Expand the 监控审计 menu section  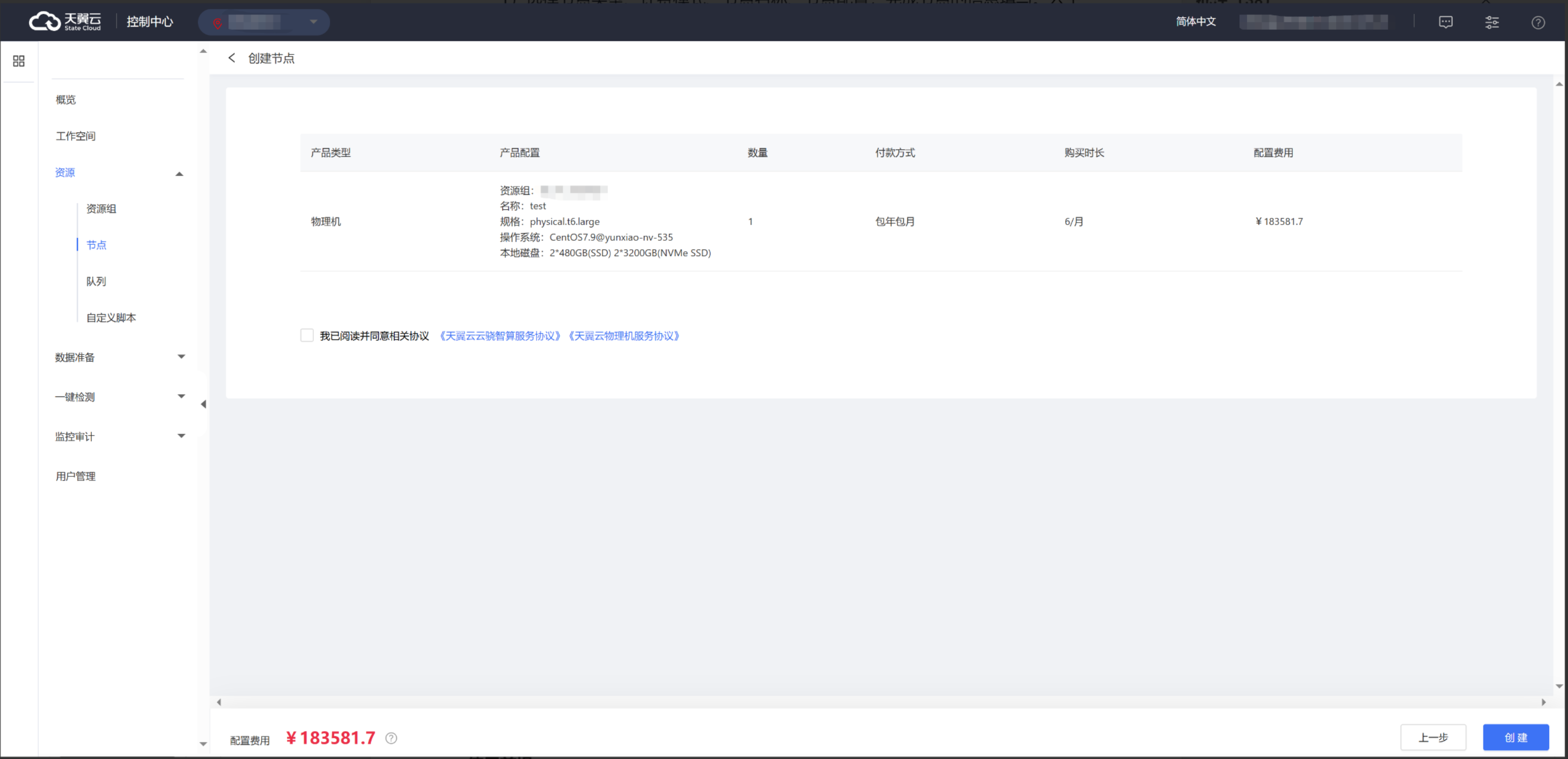(x=119, y=436)
